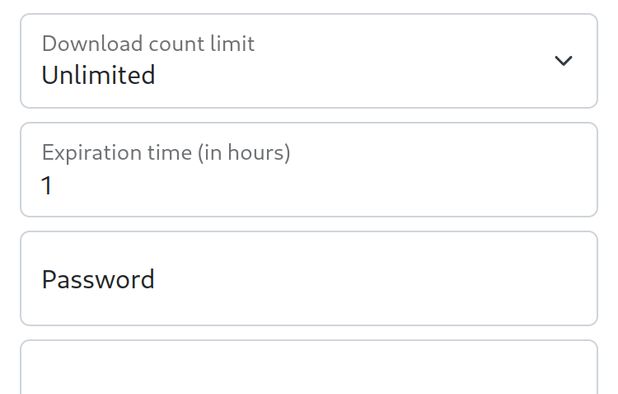The height and width of the screenshot is (394, 618).
Task: Focus the Password input field
Action: (309, 278)
